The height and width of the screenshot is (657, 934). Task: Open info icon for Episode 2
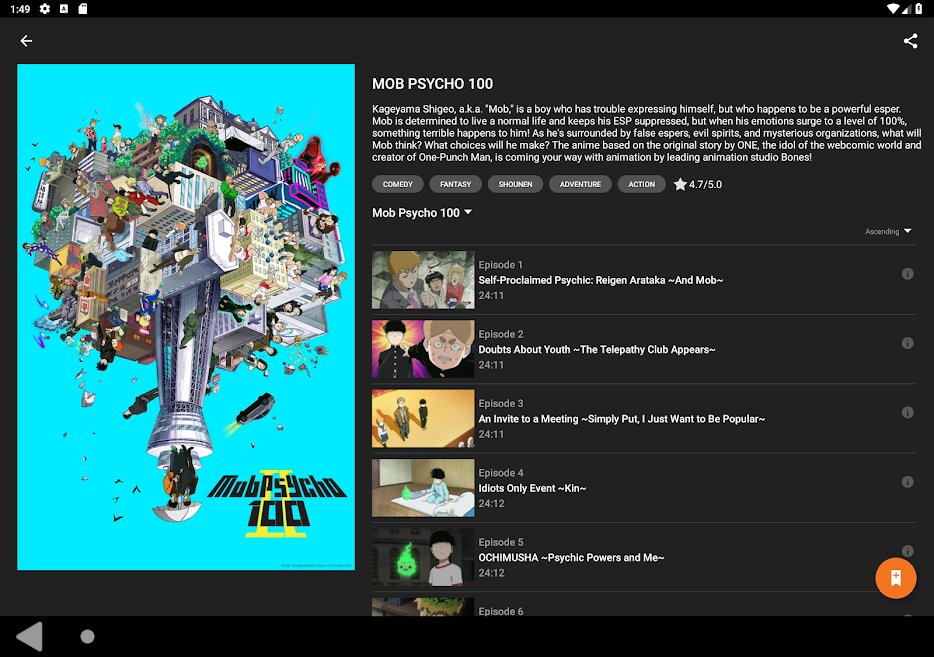pos(907,343)
